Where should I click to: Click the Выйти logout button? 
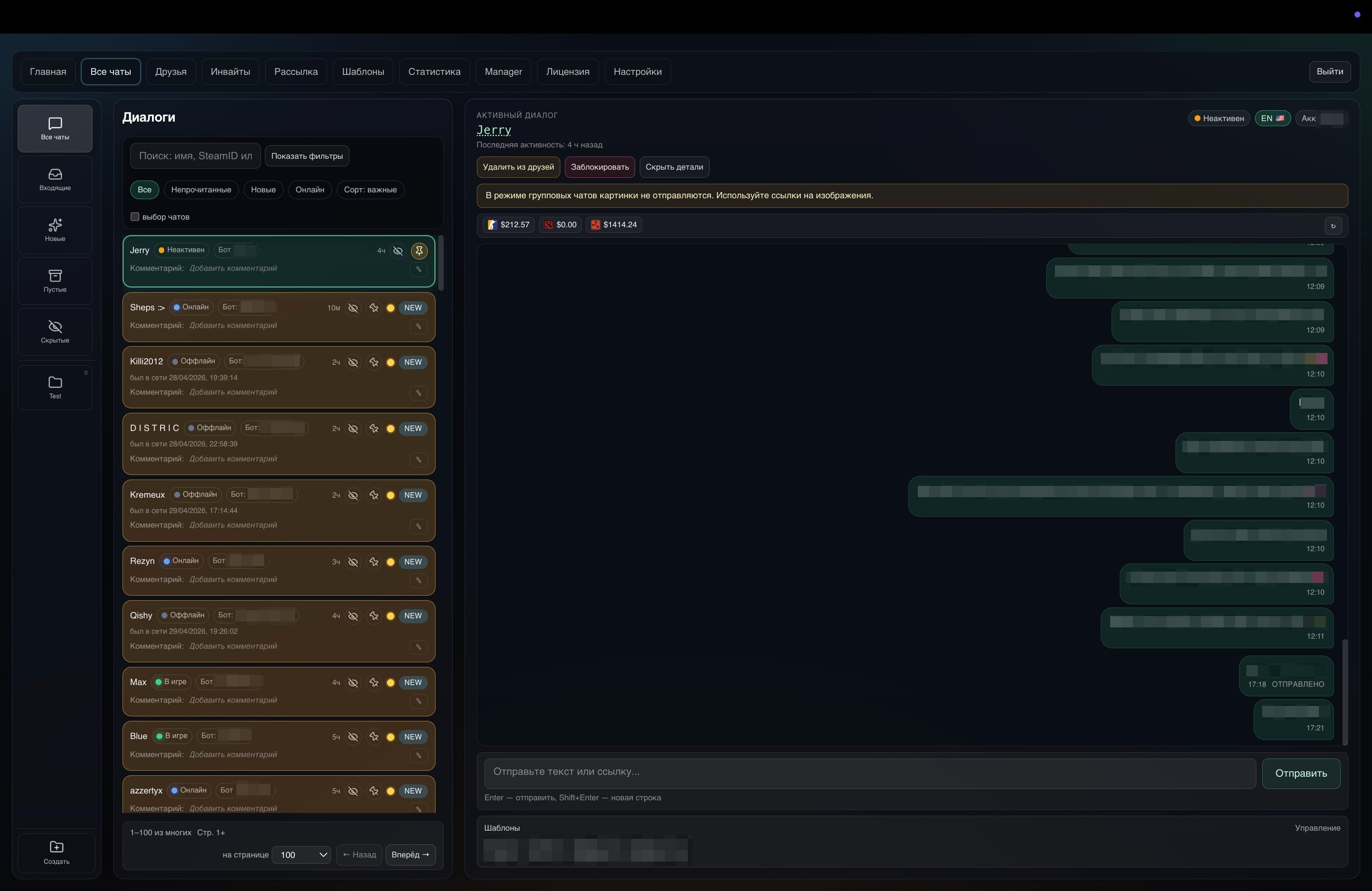point(1330,72)
